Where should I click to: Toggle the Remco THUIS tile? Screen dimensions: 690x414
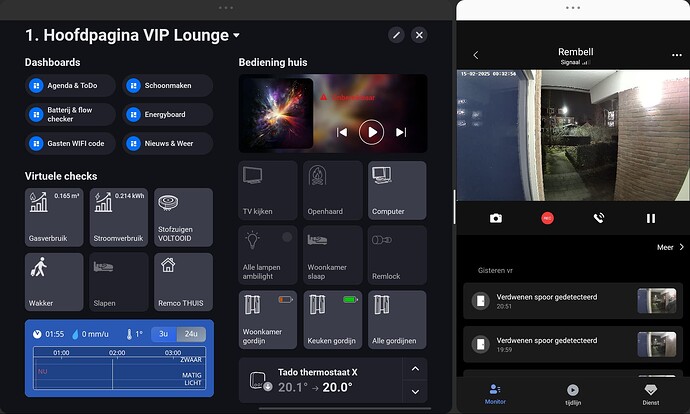[184, 282]
